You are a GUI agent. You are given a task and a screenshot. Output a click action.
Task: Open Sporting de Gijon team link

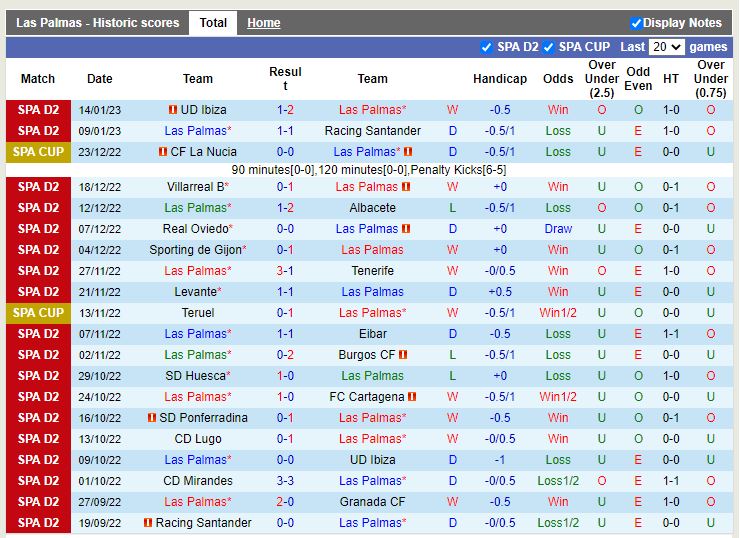[x=195, y=250]
